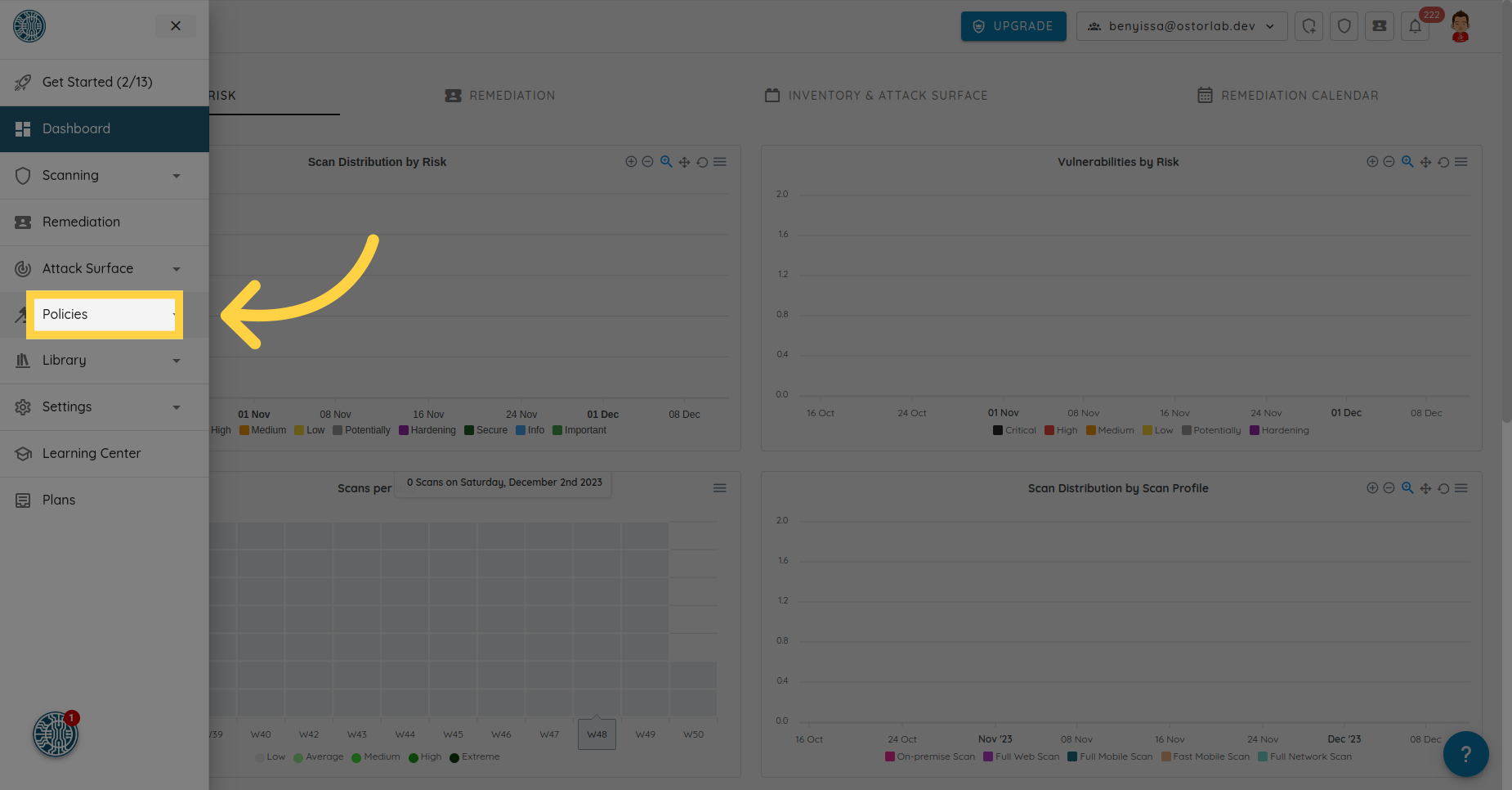The height and width of the screenshot is (790, 1512).
Task: Zoom in on Scan Distribution by Risk chart
Action: click(x=631, y=162)
